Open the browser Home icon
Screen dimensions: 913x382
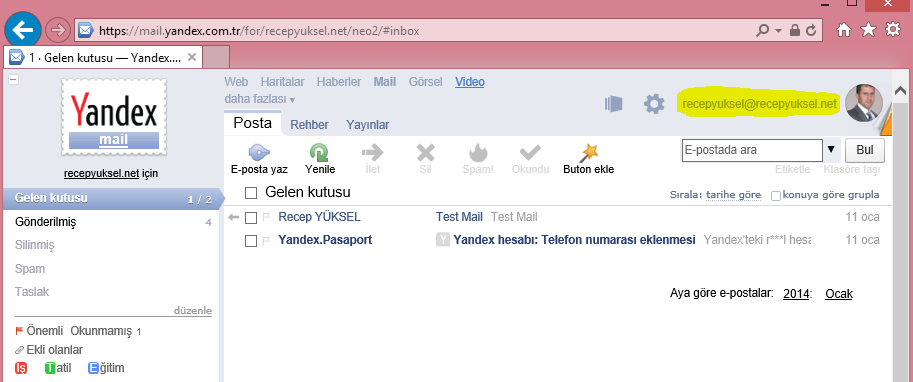pyautogui.click(x=844, y=30)
